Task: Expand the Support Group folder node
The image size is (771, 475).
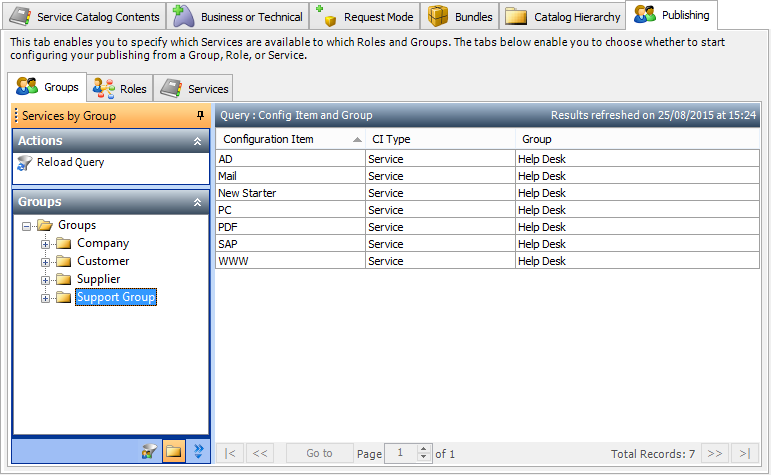Action: pos(45,298)
